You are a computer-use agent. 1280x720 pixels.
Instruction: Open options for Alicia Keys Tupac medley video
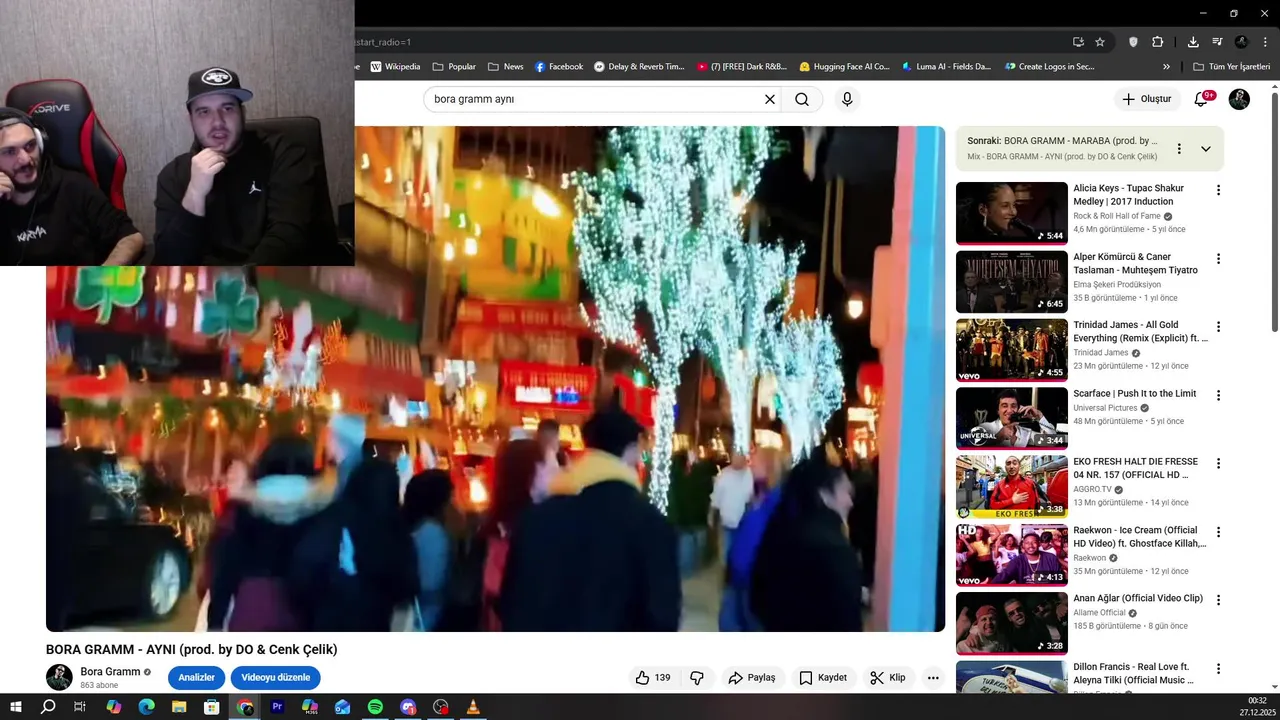coord(1218,190)
